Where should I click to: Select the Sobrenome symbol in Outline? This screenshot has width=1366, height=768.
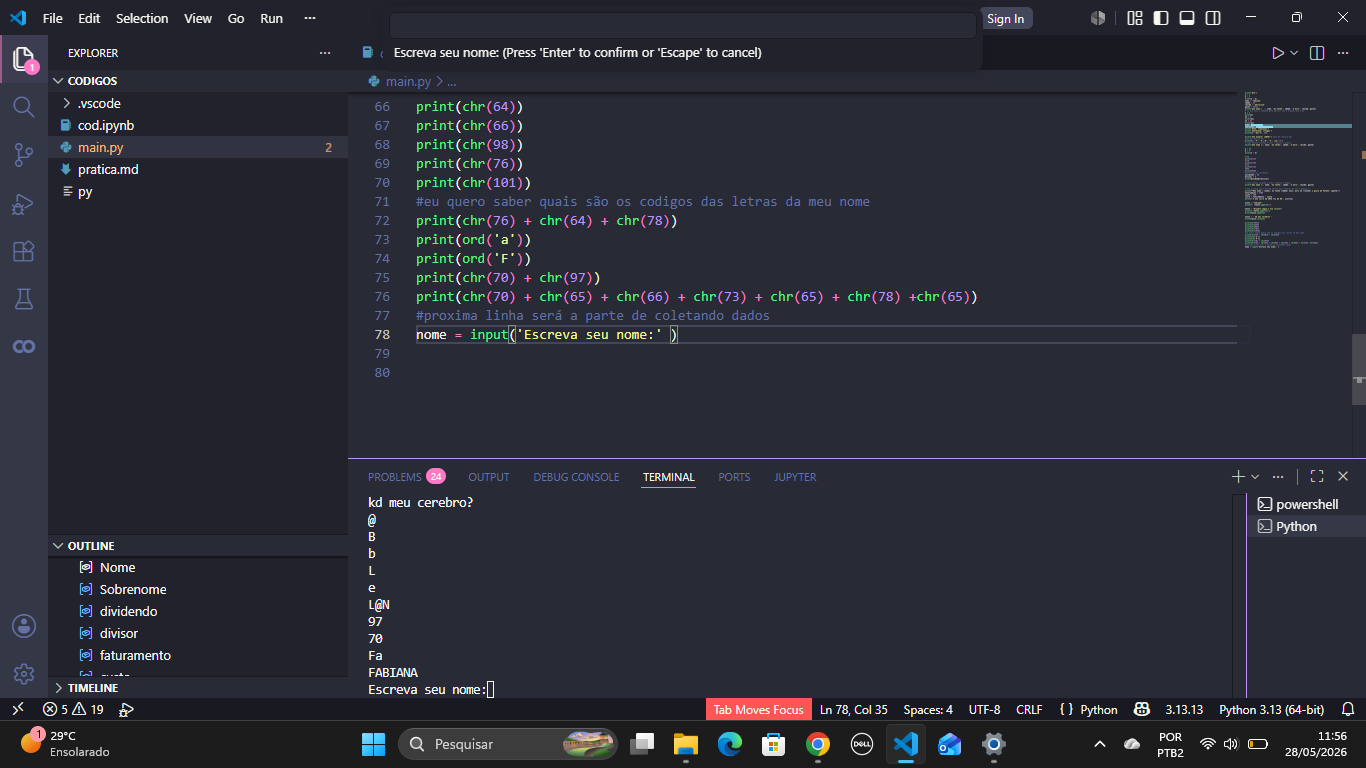point(198,589)
